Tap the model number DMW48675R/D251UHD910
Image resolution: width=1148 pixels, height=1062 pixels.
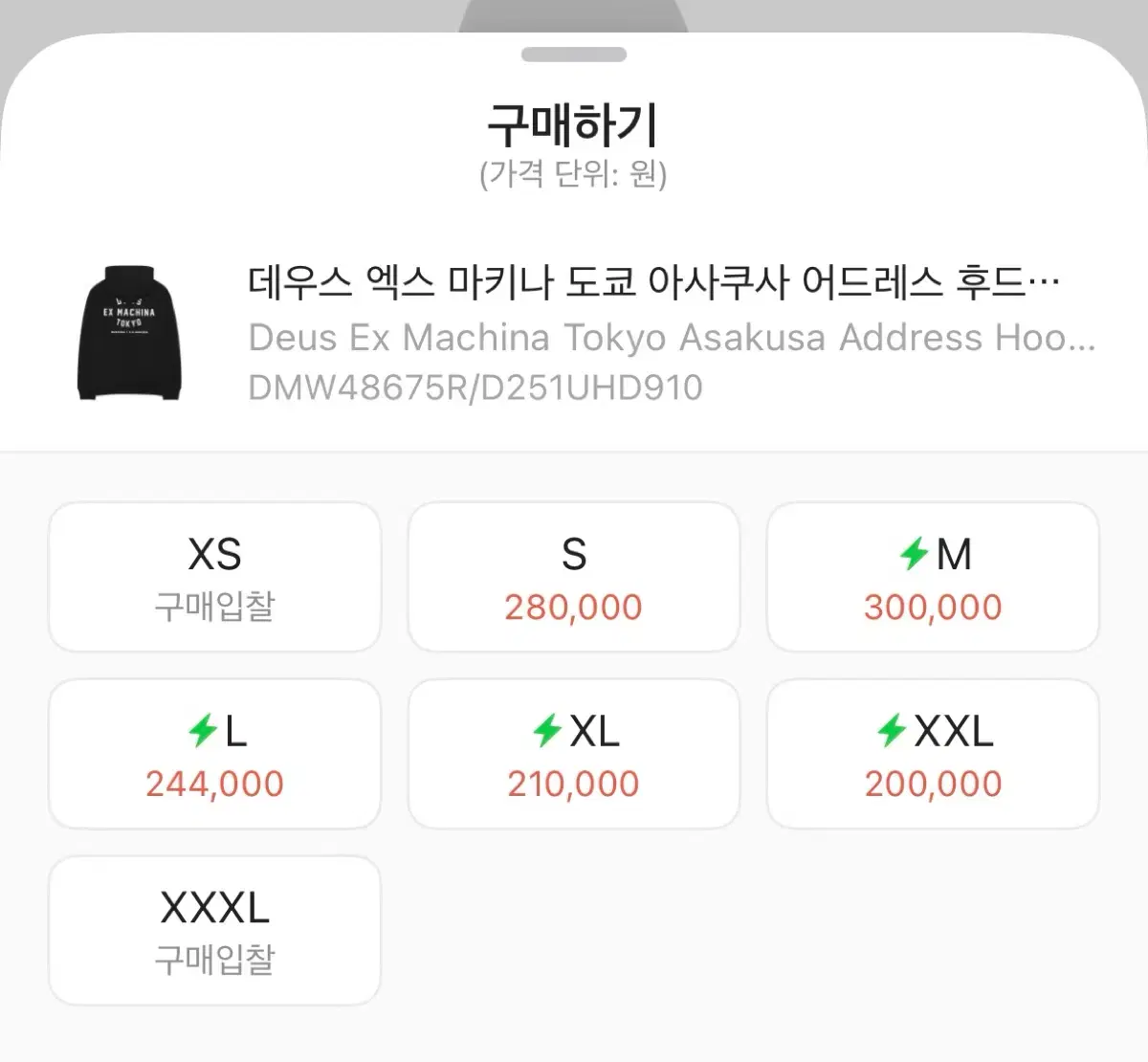click(475, 387)
